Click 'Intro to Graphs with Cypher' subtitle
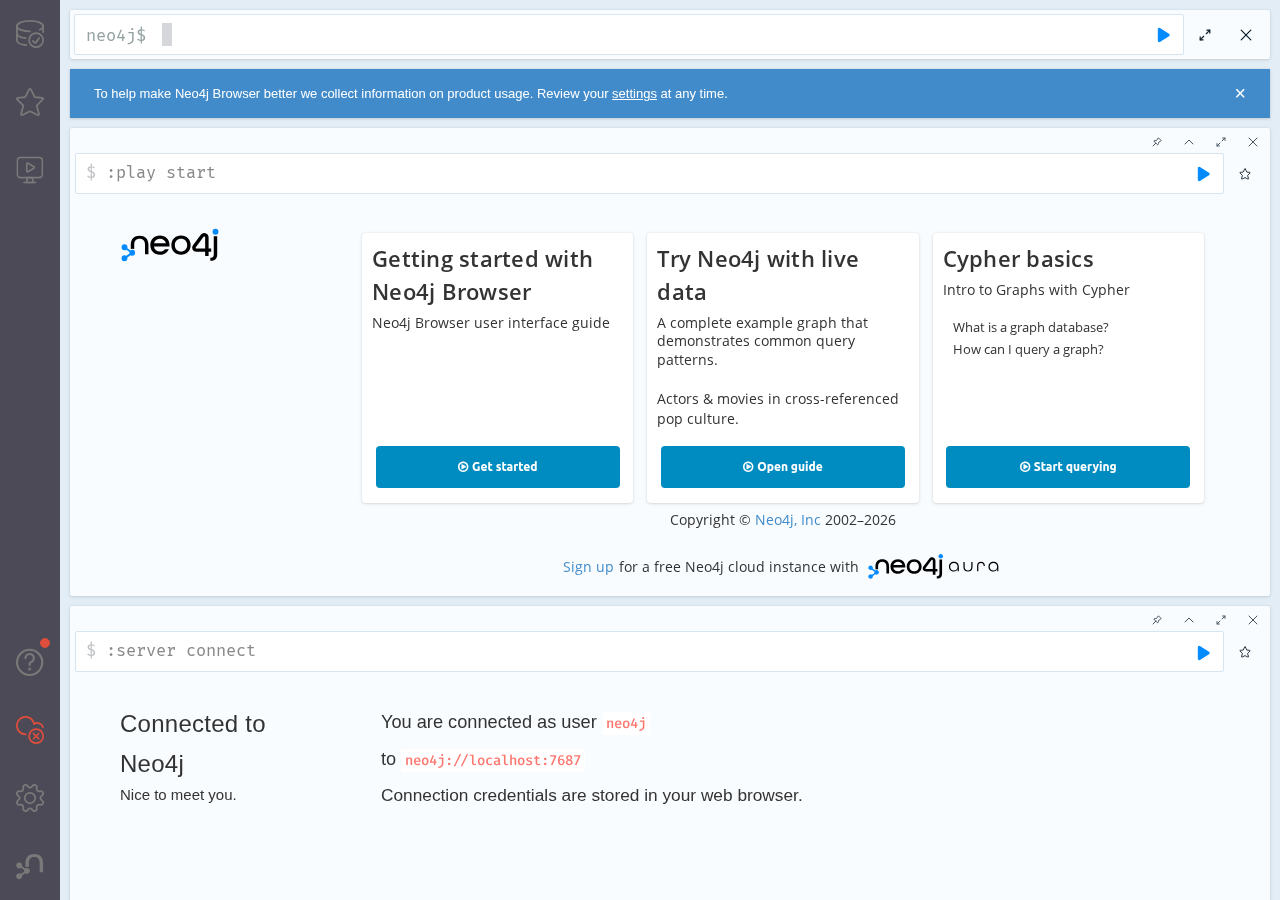 (1036, 290)
